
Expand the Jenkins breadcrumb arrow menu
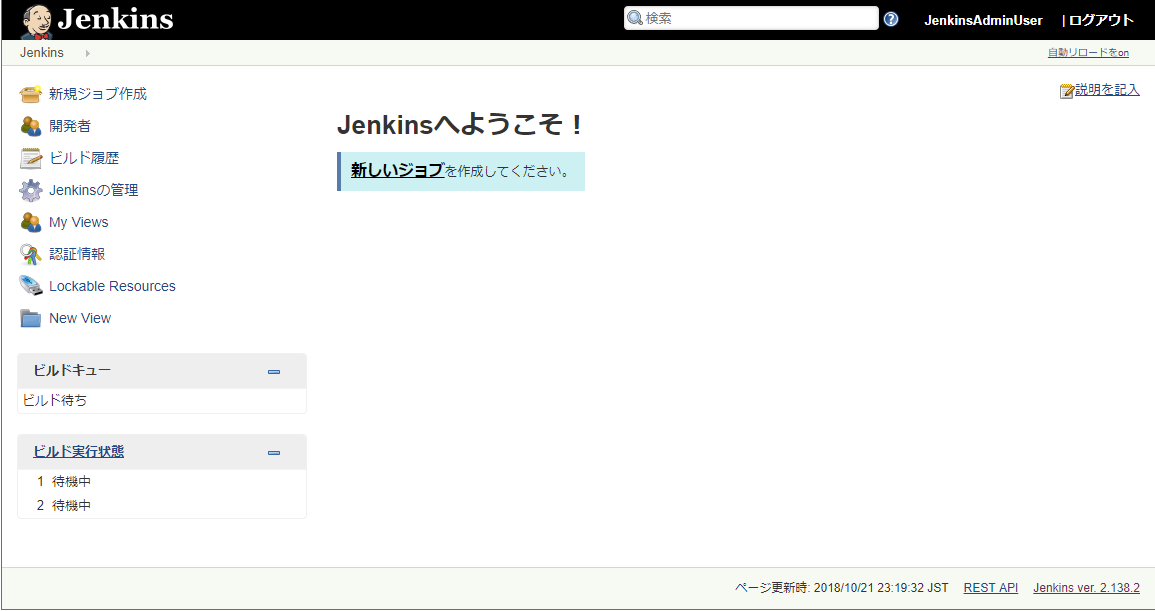(x=87, y=53)
